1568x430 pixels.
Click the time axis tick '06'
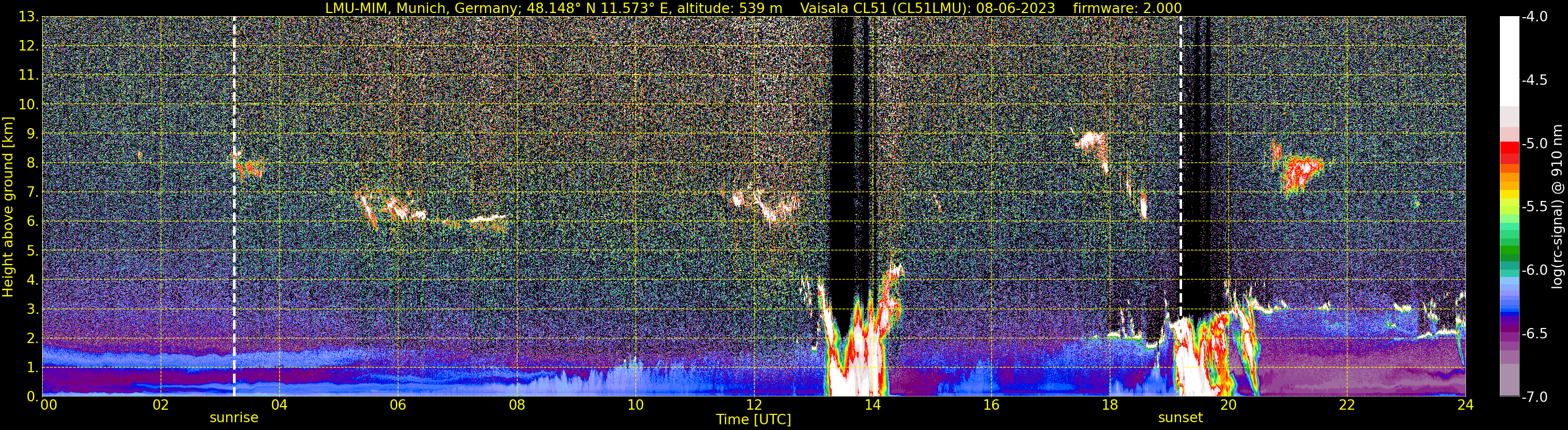click(x=398, y=405)
